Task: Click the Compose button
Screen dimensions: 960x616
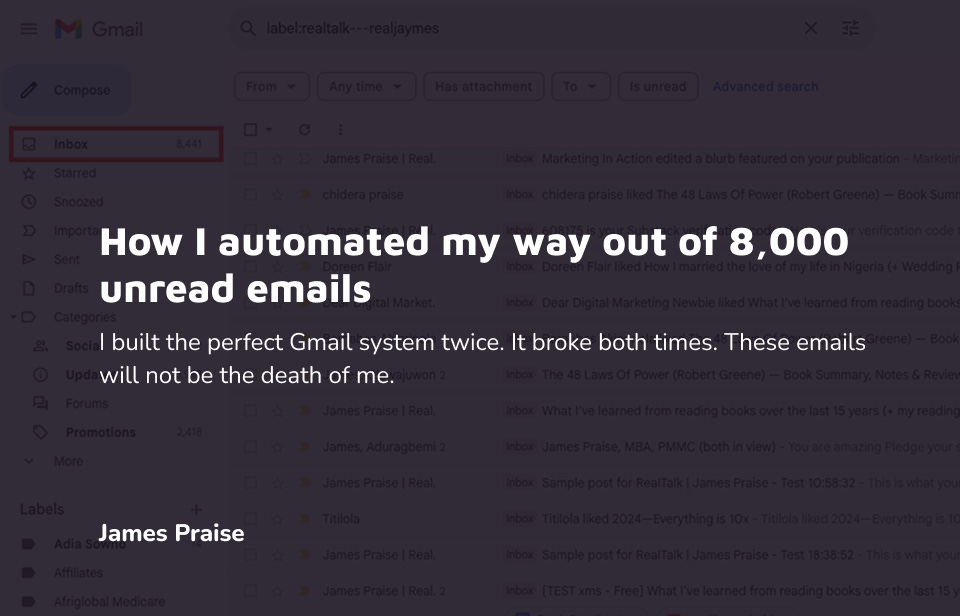Action: pos(68,90)
